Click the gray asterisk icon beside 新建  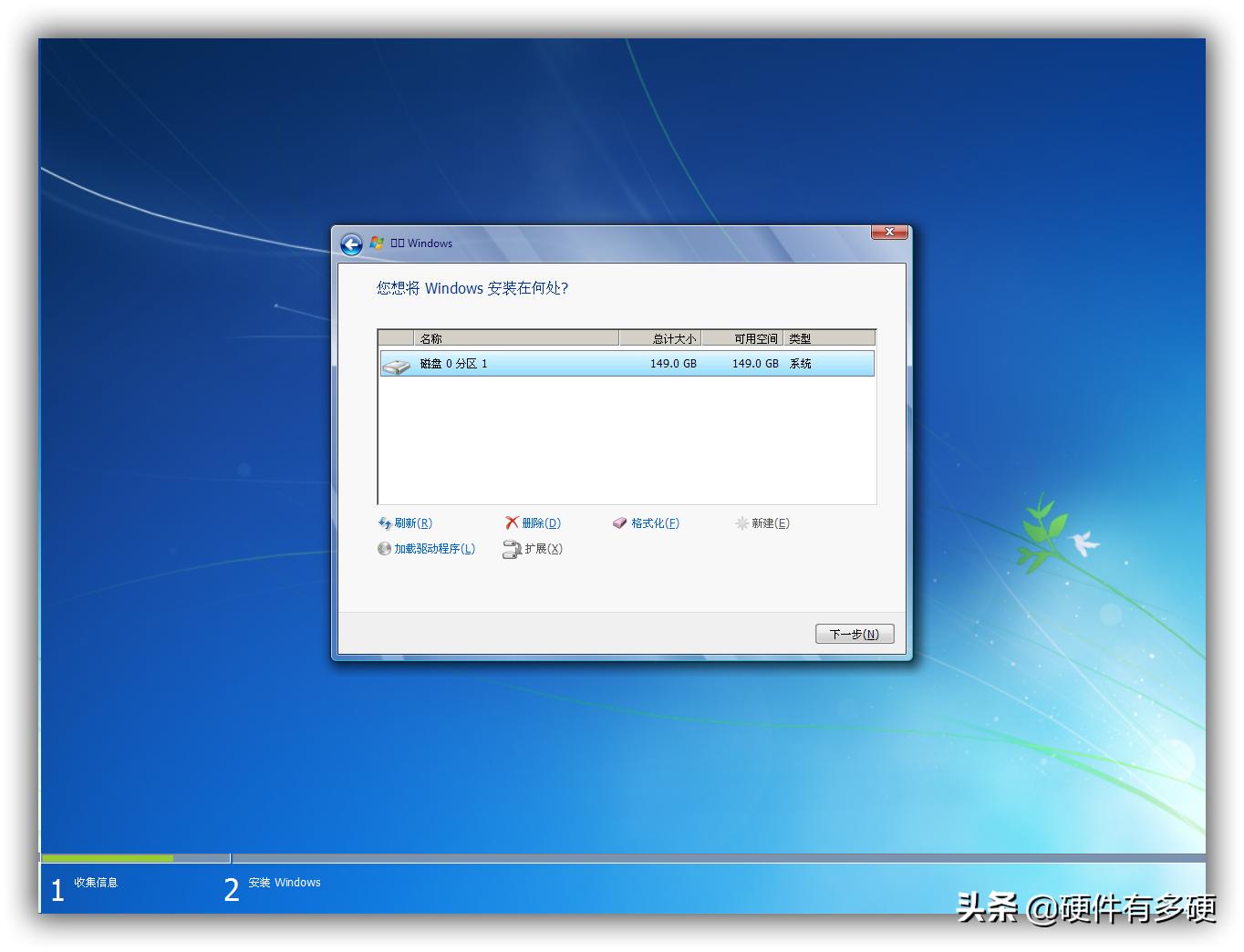[743, 523]
